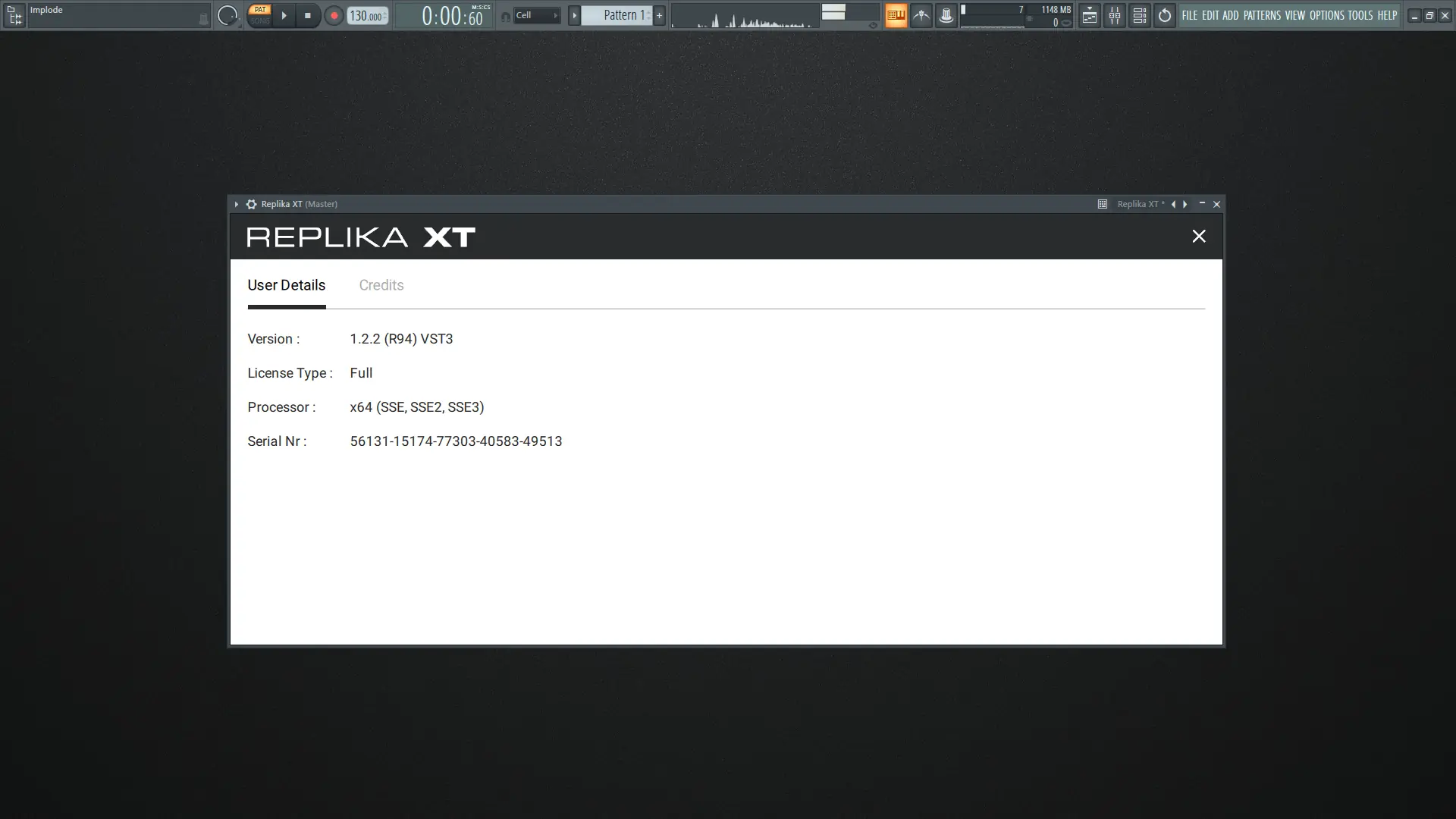This screenshot has height=819, width=1456.
Task: Open the channel rack icon
Action: coord(1139,15)
